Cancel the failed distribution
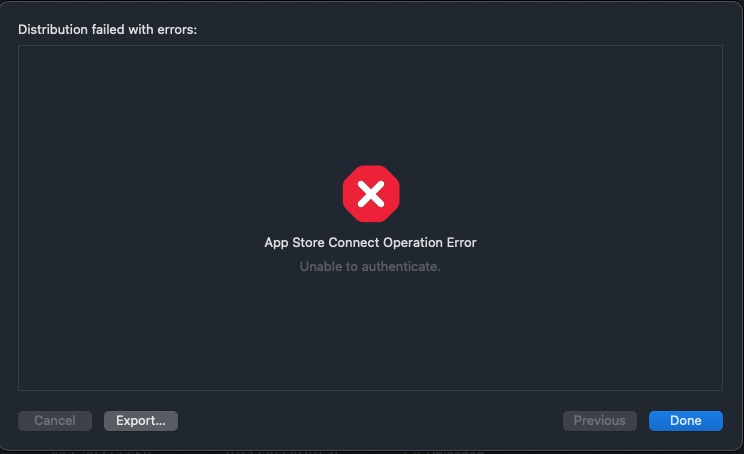This screenshot has width=744, height=454. click(x=55, y=421)
